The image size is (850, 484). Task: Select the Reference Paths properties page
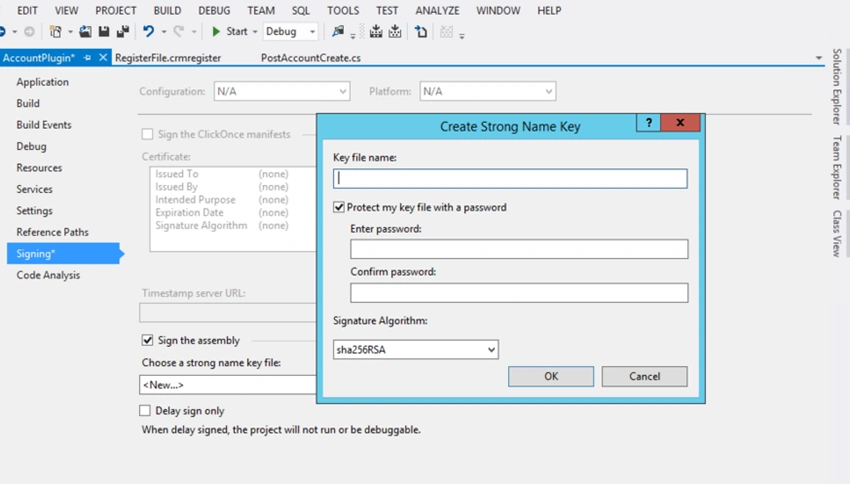pos(52,232)
